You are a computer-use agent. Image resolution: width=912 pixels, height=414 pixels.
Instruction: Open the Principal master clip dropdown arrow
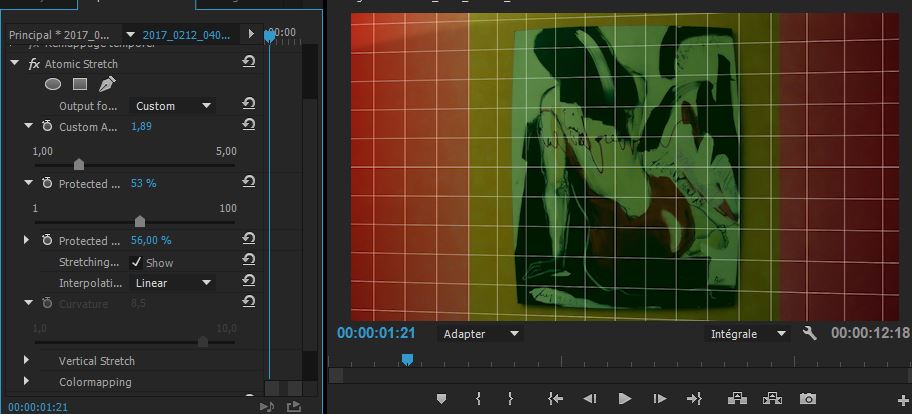click(x=130, y=35)
